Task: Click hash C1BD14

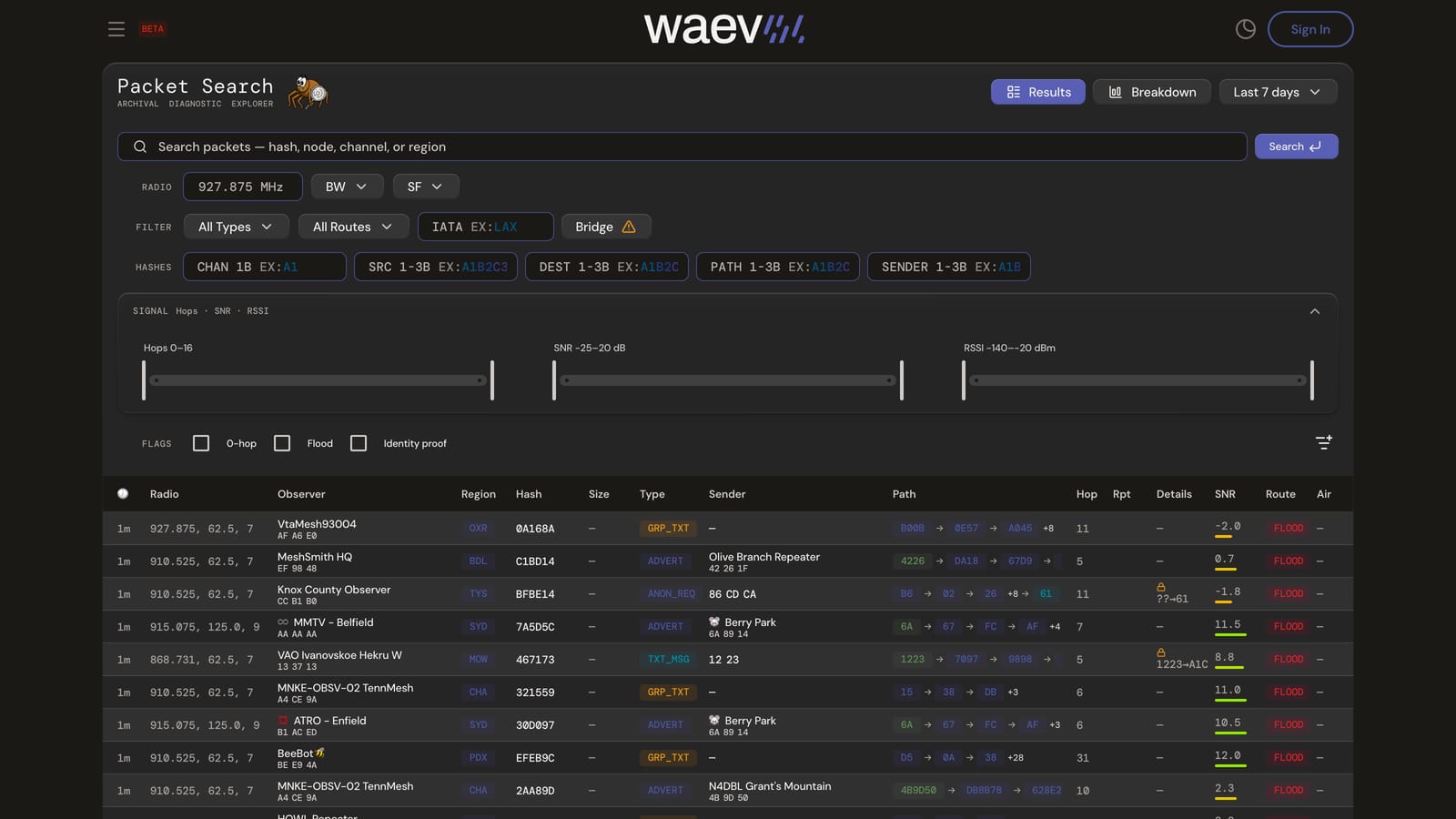Action: 535,561
